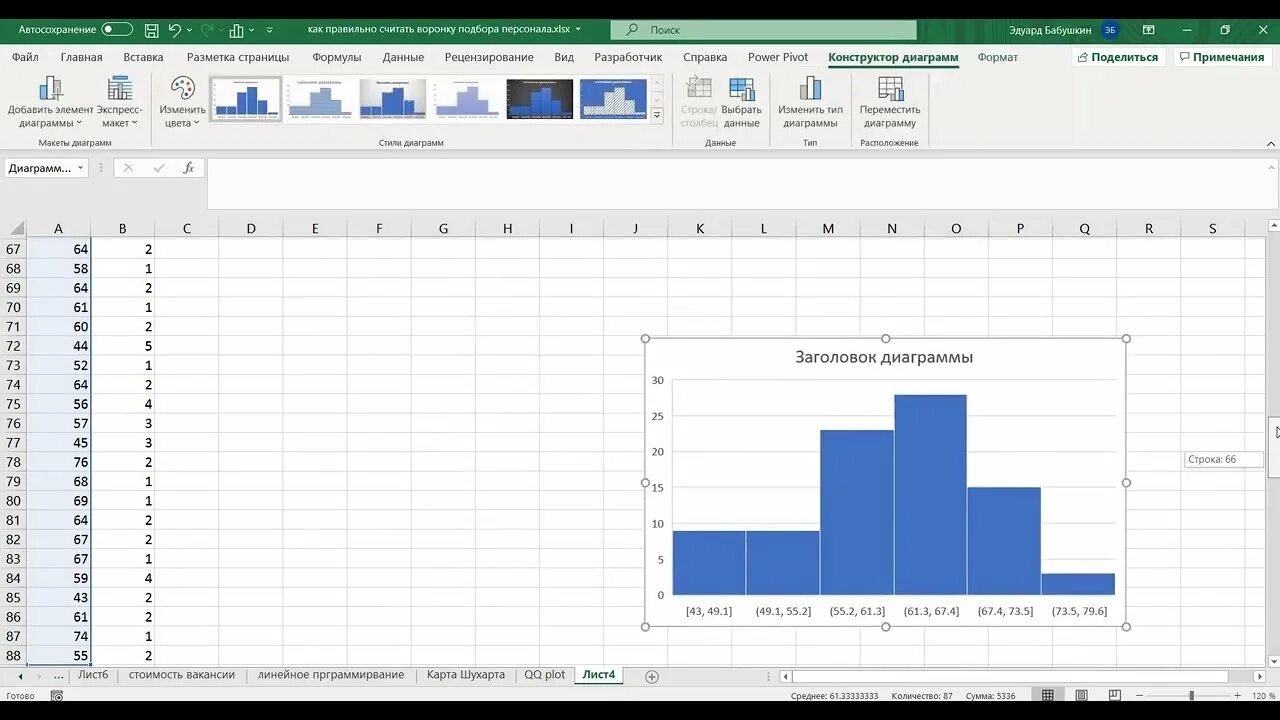
Task: Collapse the ribbon with the chevron
Action: [1270, 142]
